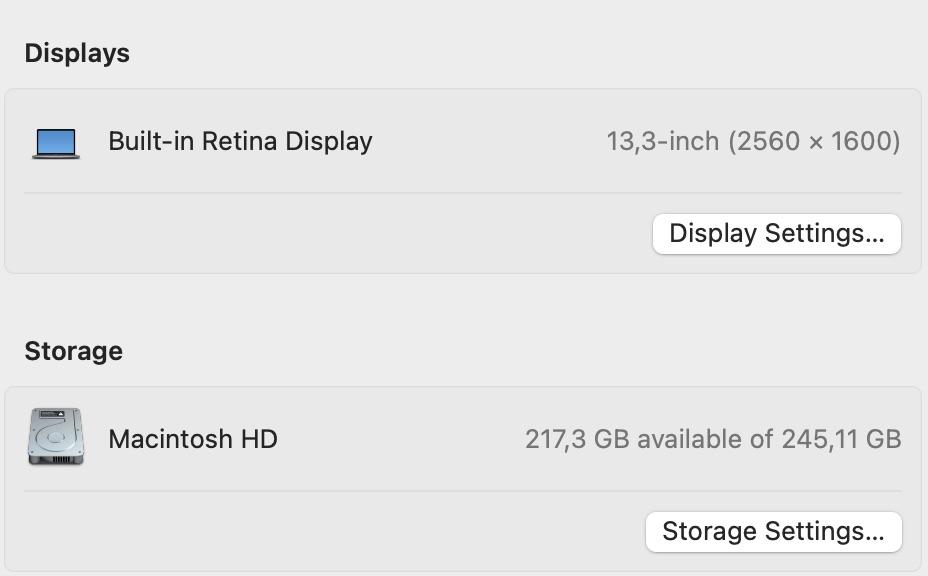Click the 13,3-inch resolution text
This screenshot has height=576, width=928.
(755, 140)
